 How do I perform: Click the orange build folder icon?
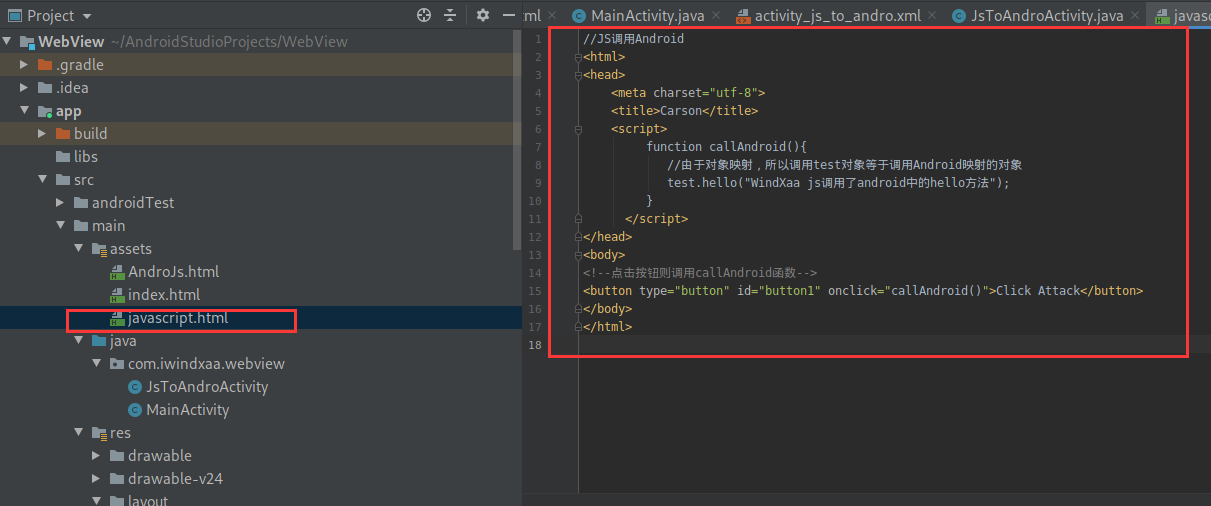[63, 134]
